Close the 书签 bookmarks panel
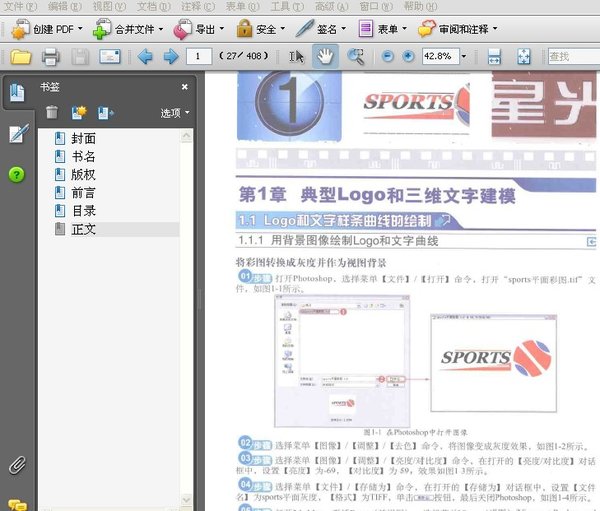Screen dimensions: 600x511 tap(185, 87)
